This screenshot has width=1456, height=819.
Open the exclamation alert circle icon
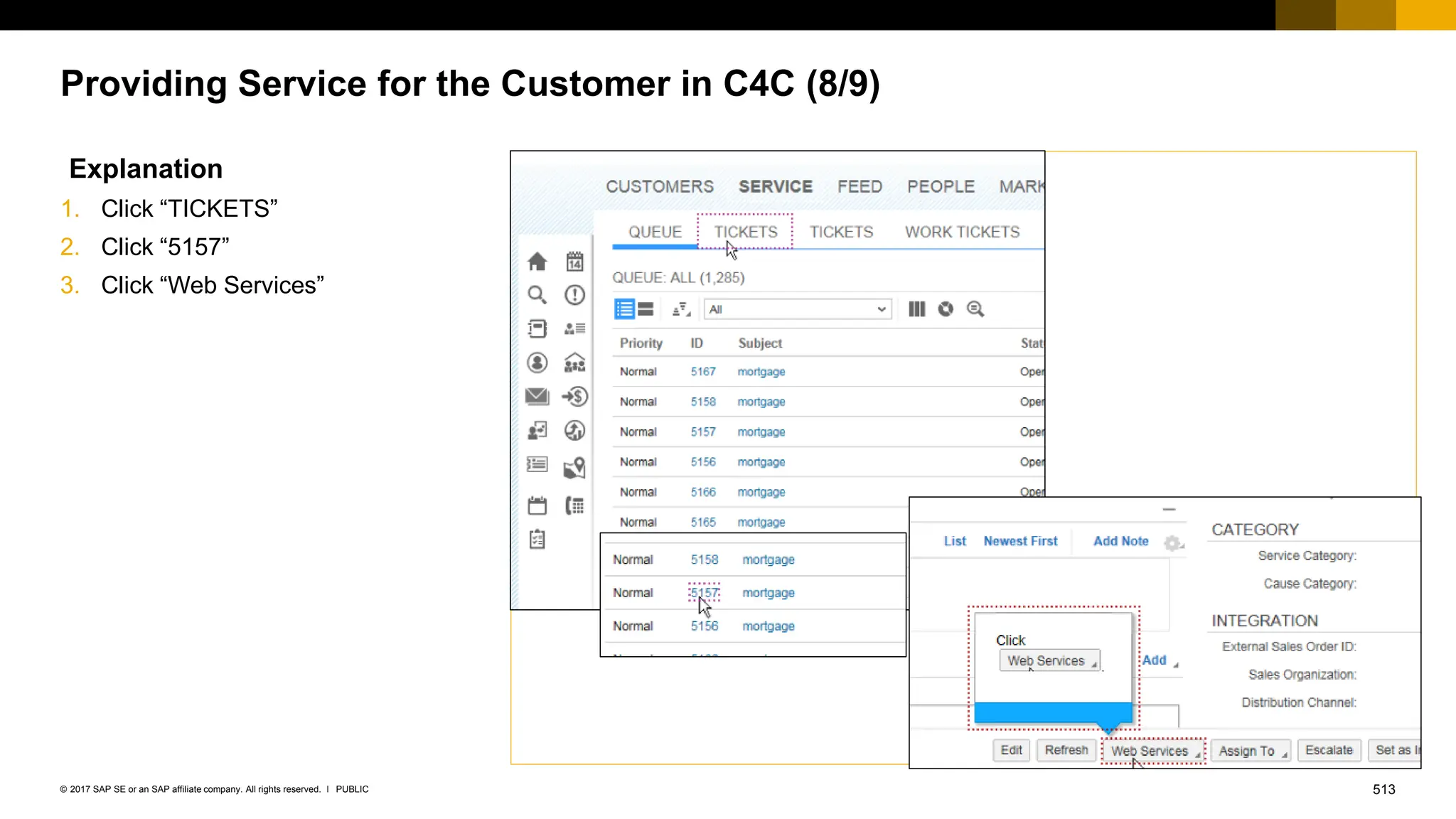(574, 295)
